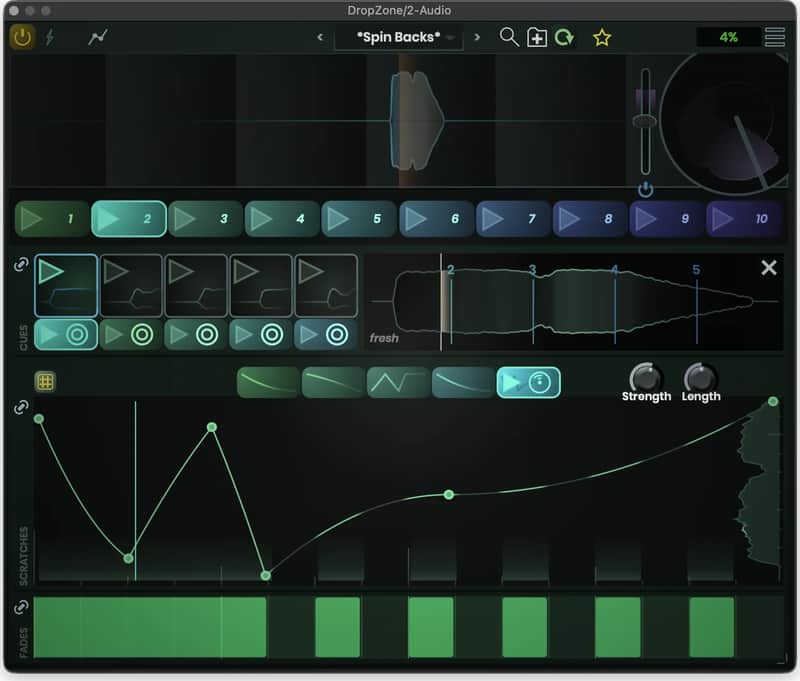Click the fourth cue play-target button
Screen dimensions: 800x681
pyautogui.click(x=261, y=335)
